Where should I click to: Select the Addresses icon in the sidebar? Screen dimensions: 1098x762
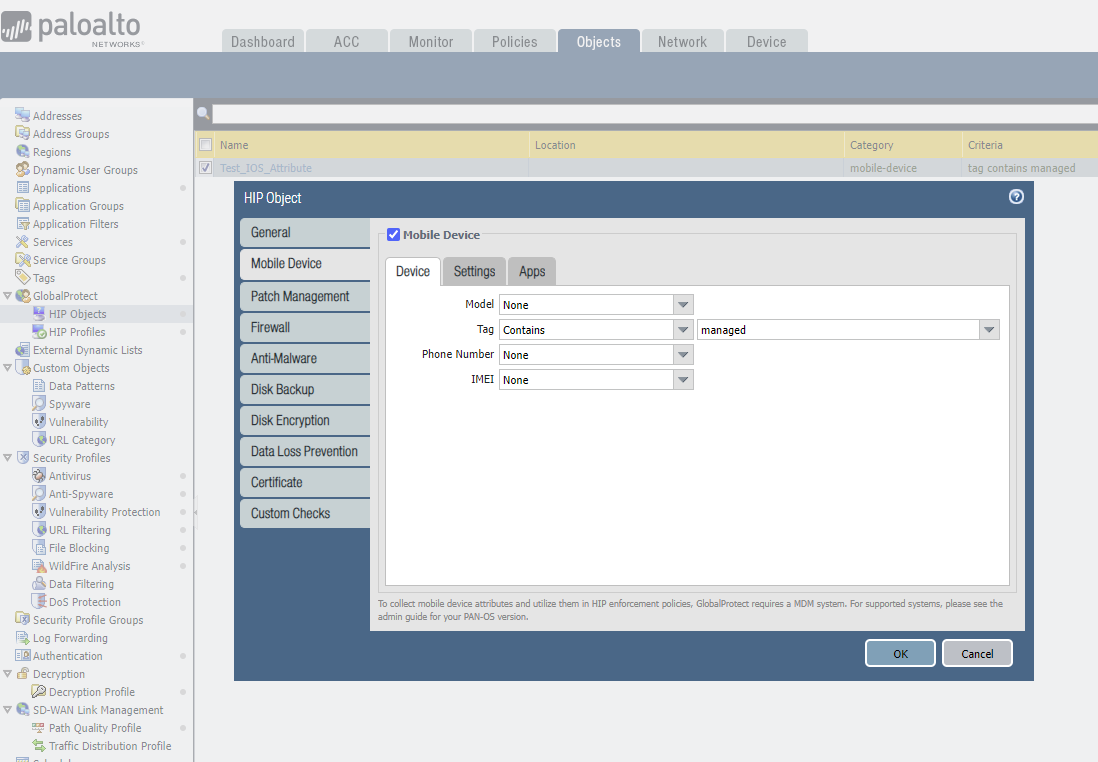[21, 115]
